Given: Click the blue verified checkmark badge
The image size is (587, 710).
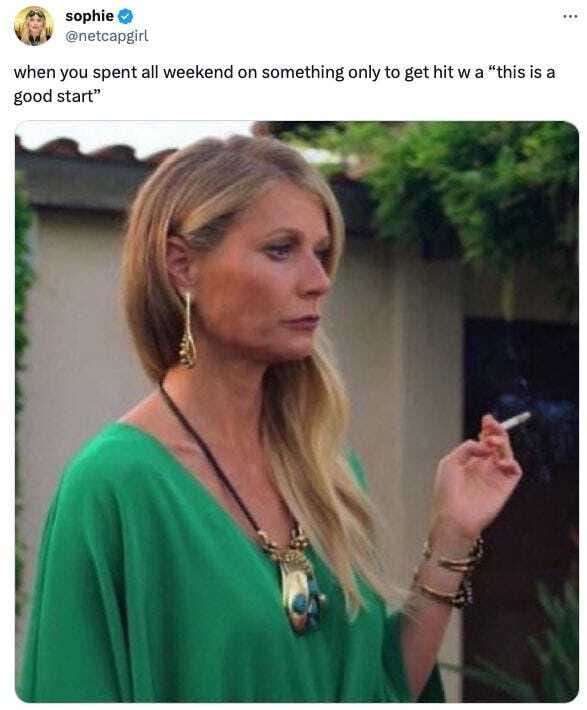Looking at the screenshot, I should click(x=125, y=16).
